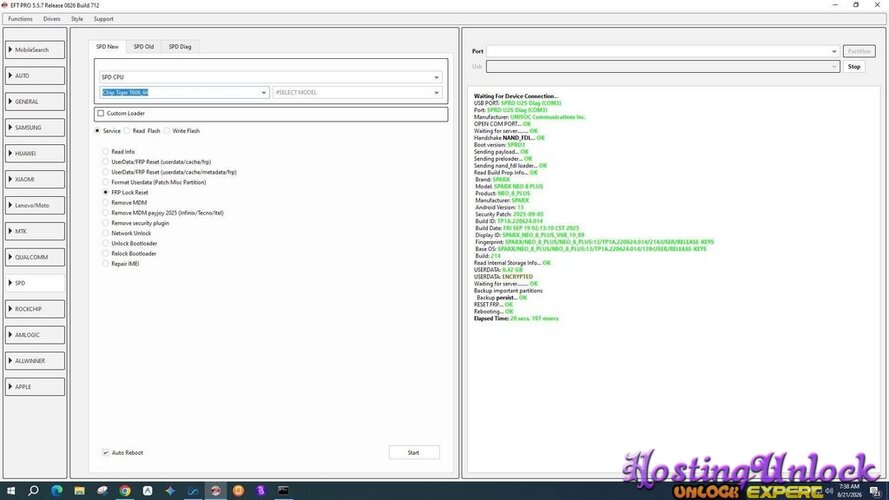Open the satellite-dish app on taskbar
Screen dimensions: 889x500
point(102,490)
